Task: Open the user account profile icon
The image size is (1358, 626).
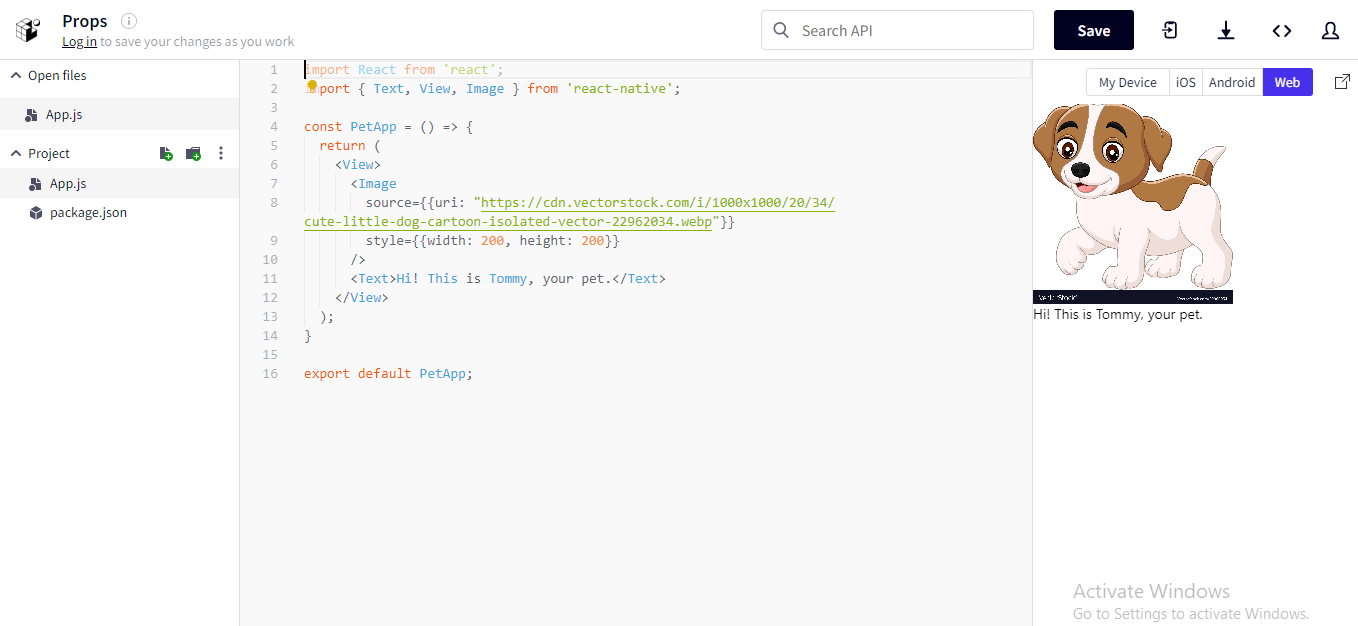Action: click(1330, 31)
